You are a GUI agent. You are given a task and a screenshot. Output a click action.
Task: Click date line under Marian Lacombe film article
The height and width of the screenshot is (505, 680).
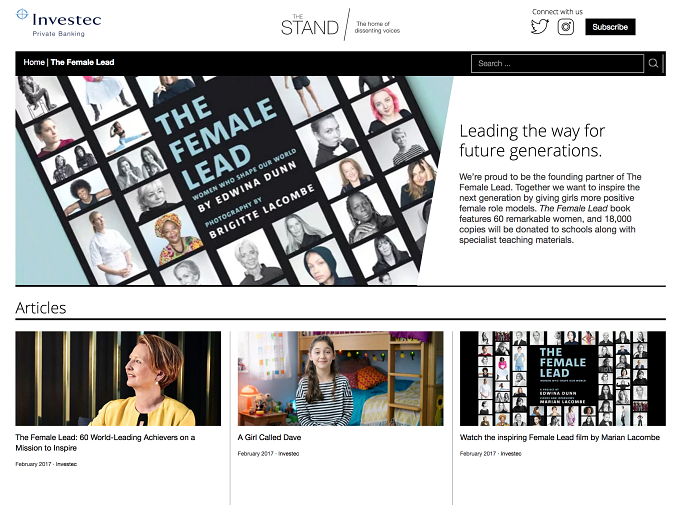pyautogui.click(x=490, y=454)
